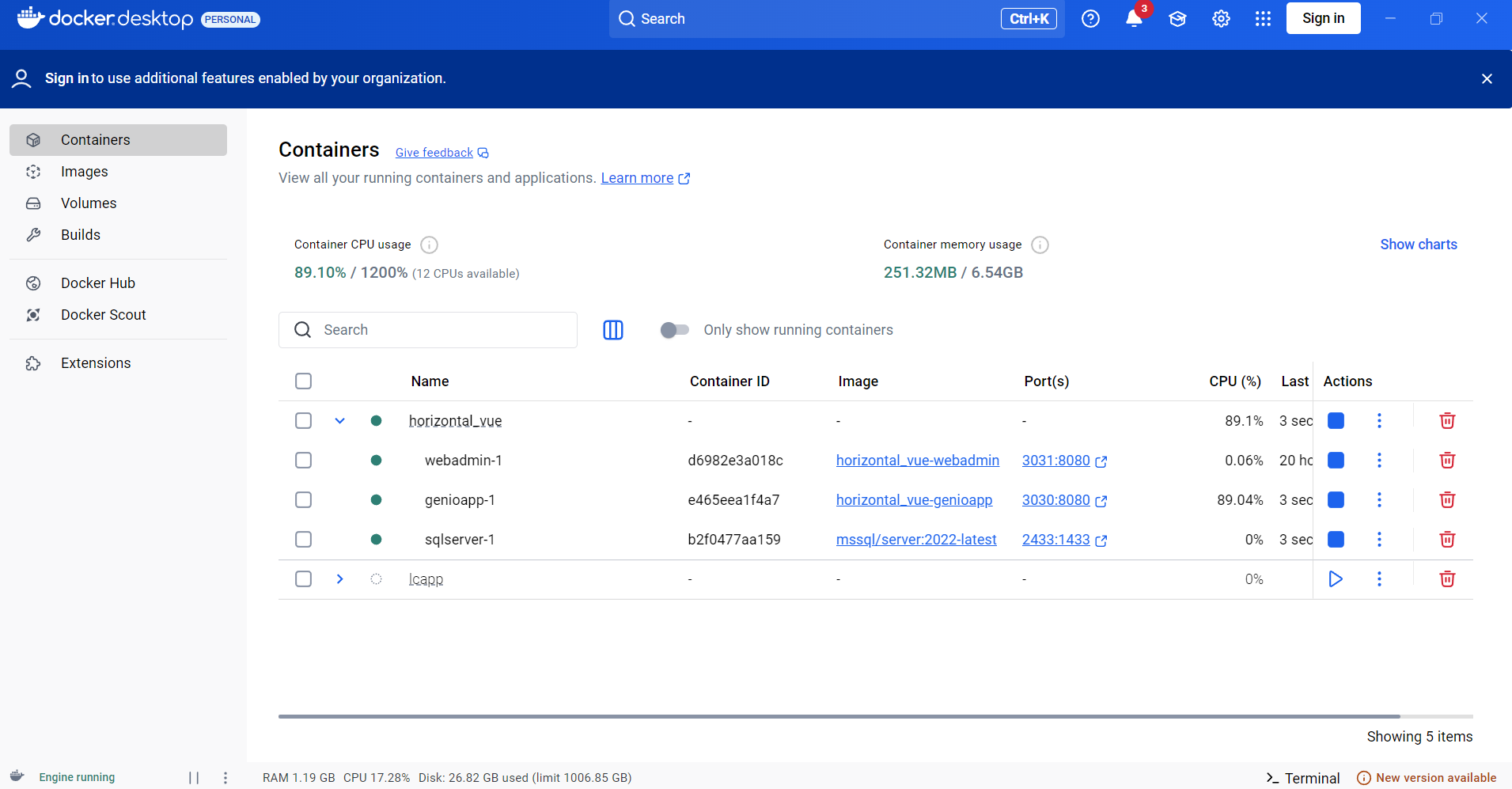Toggle Only show running containers
This screenshot has width=1512, height=789.
tap(675, 330)
